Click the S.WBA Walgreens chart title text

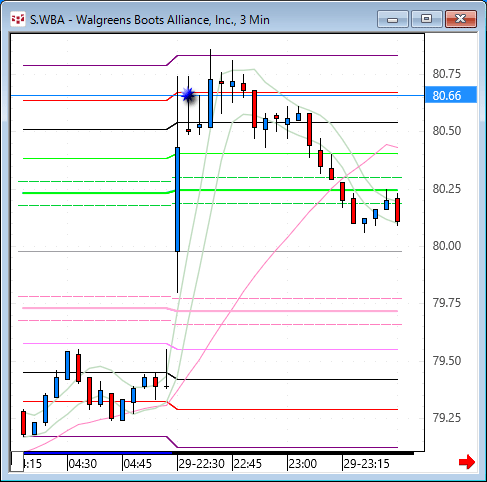click(150, 20)
